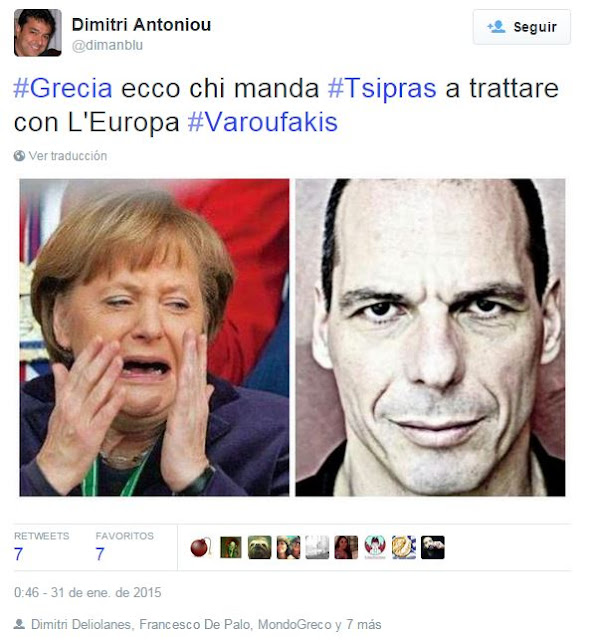
Task: View the 7 retweets count
Action: tap(18, 554)
